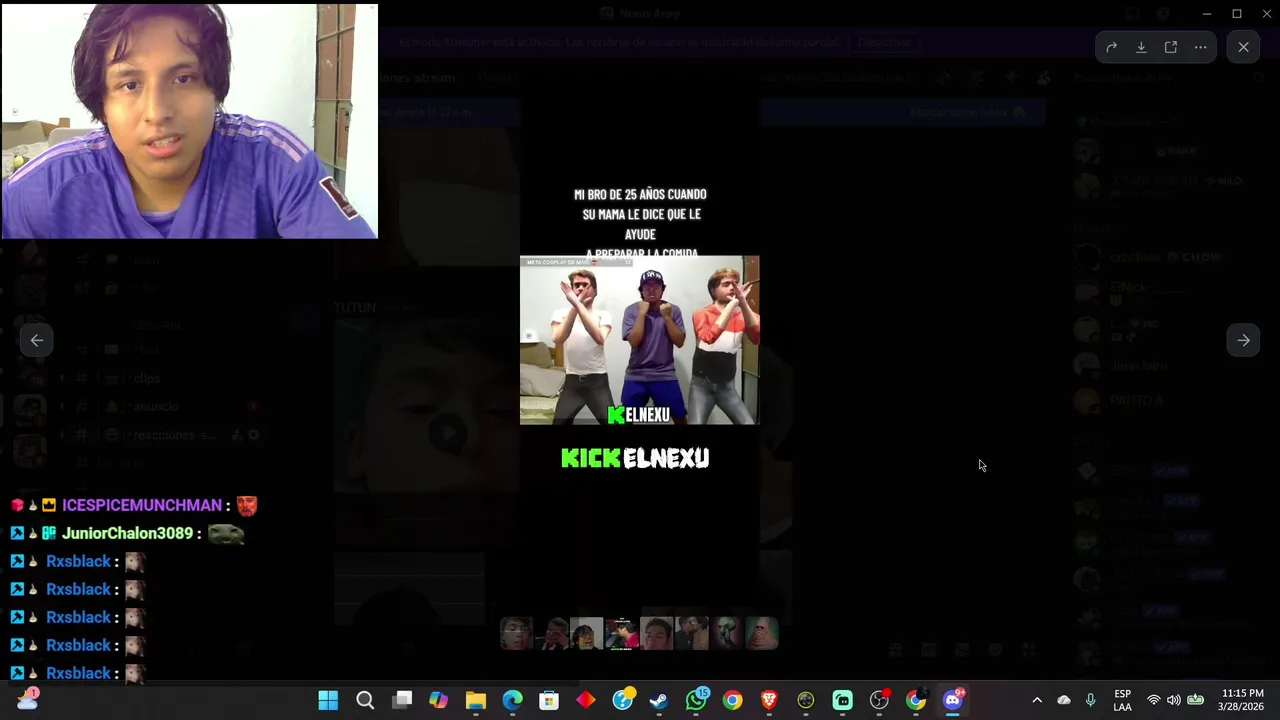Forward the image with the arrow icon
This screenshot has width=1280, height=720.
(x=1111, y=47)
